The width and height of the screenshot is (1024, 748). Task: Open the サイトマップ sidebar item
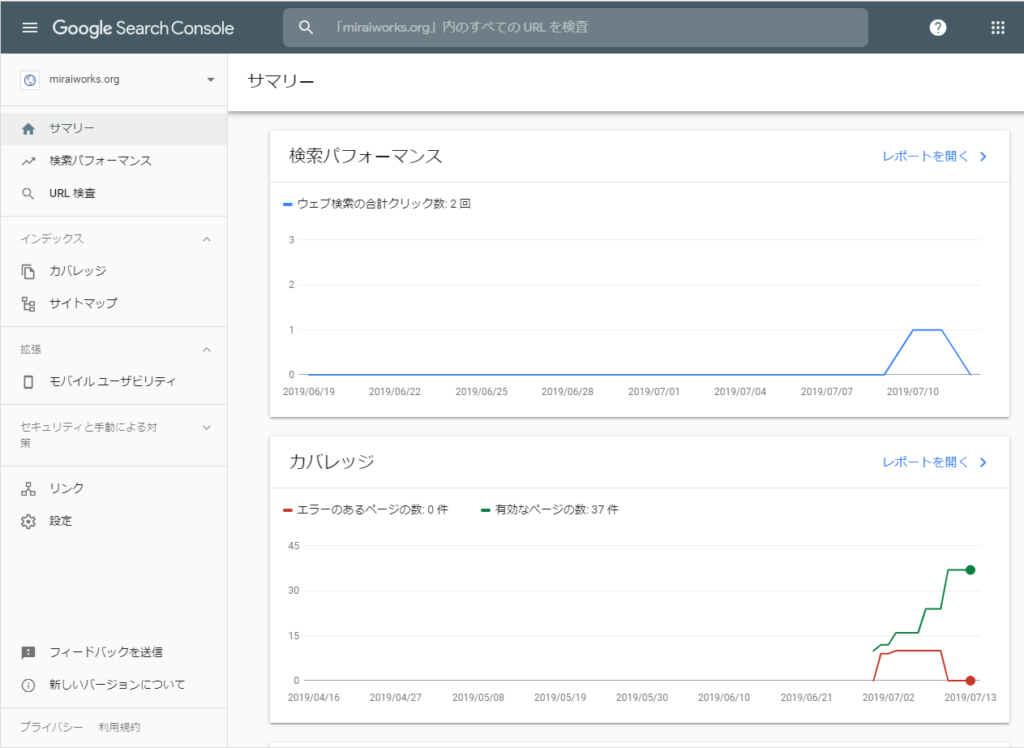(114, 304)
